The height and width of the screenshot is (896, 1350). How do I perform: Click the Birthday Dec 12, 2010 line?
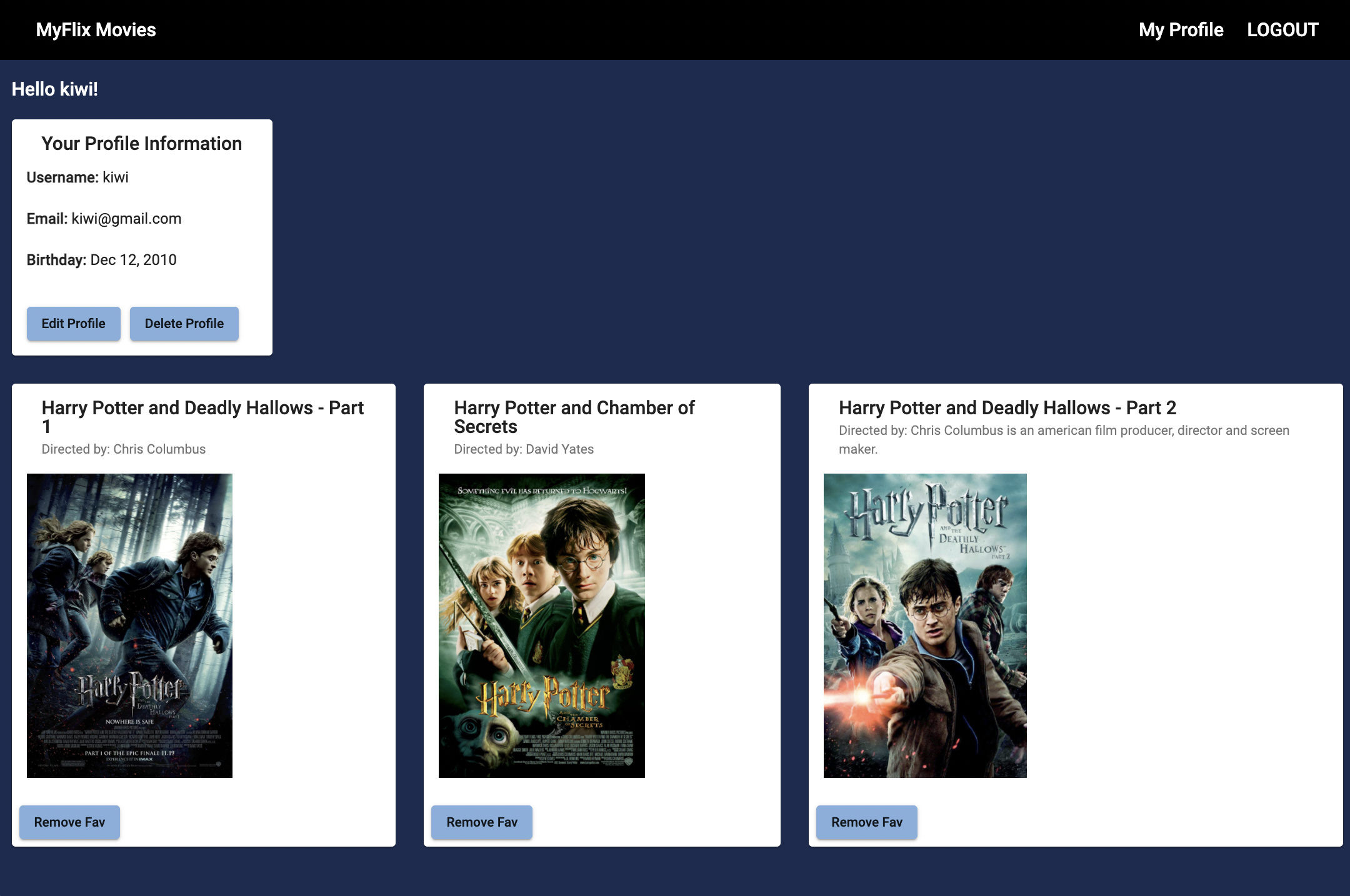pos(101,260)
